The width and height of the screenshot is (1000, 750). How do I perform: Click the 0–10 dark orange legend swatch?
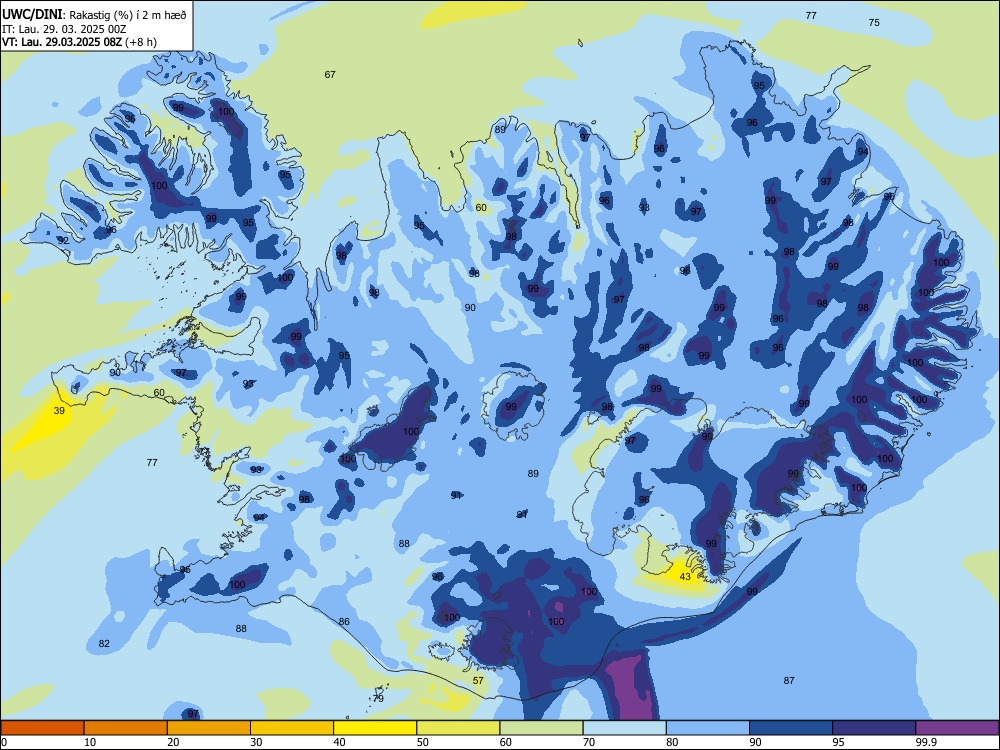point(42,728)
